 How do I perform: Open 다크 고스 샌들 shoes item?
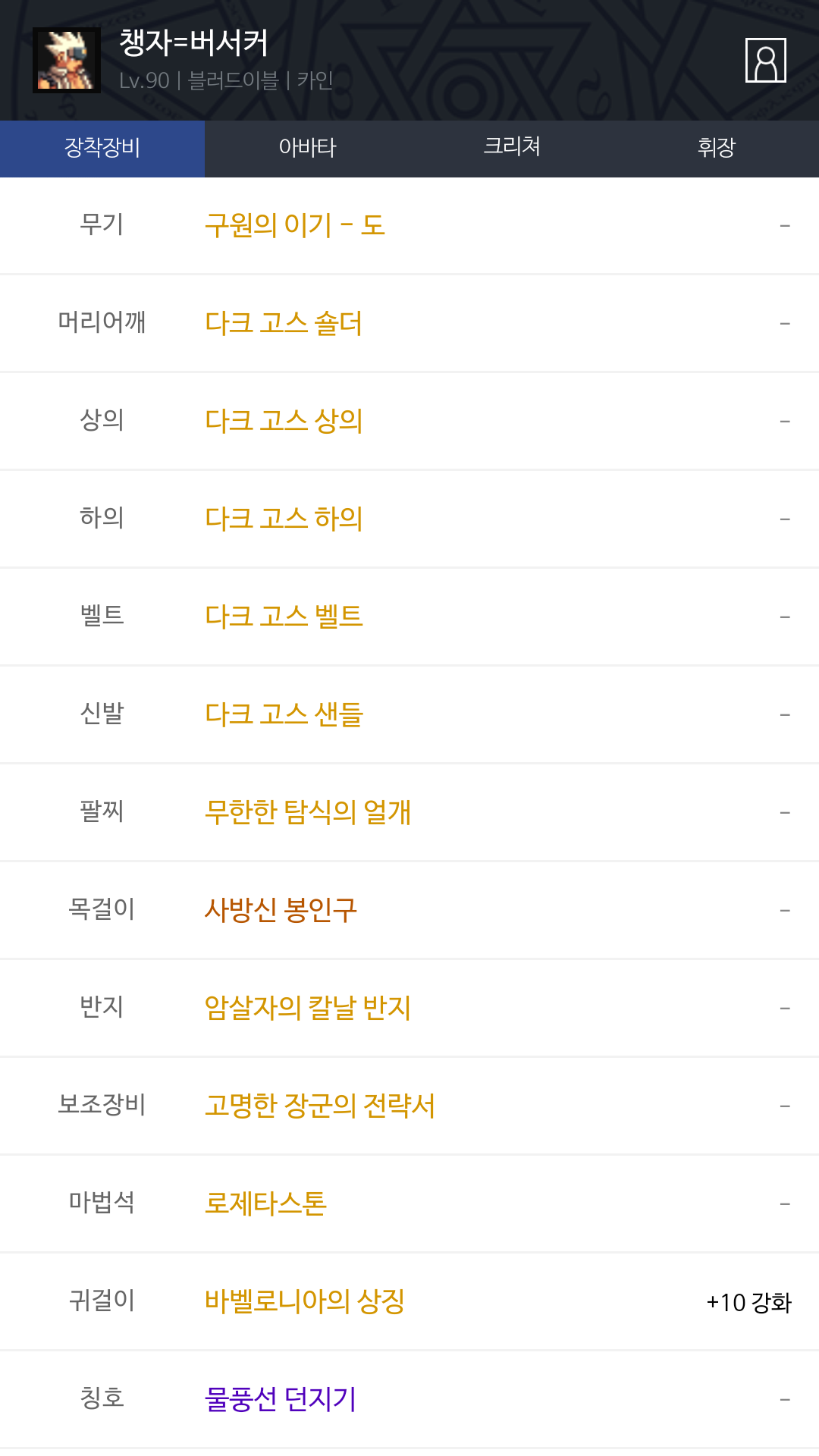tap(284, 714)
